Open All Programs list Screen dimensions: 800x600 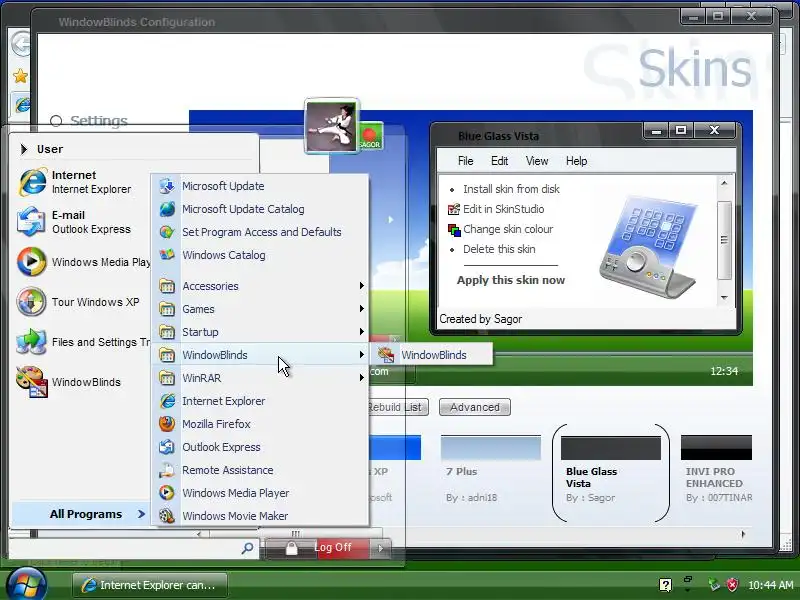[80, 514]
